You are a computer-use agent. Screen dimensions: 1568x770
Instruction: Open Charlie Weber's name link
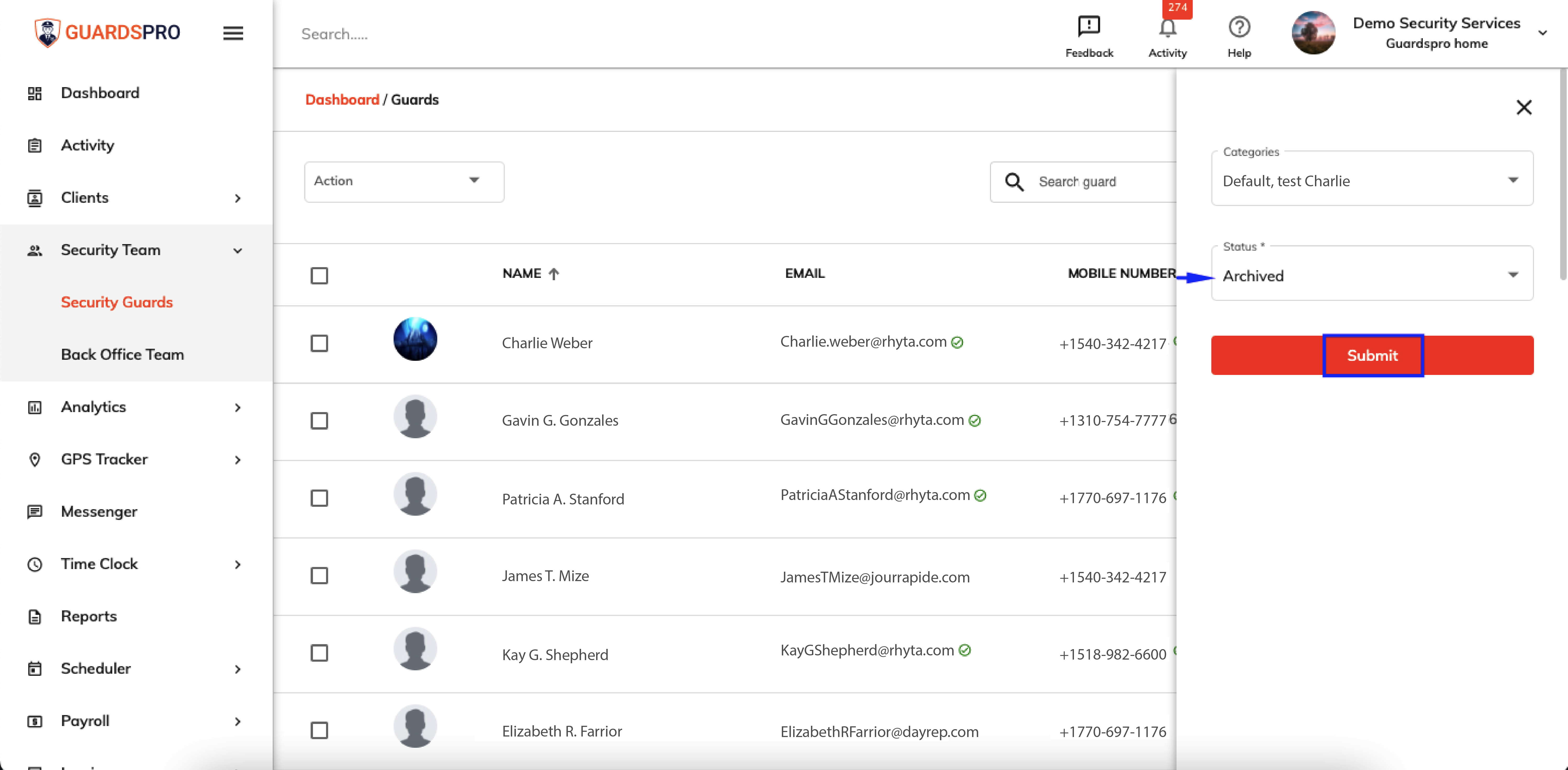pos(547,343)
